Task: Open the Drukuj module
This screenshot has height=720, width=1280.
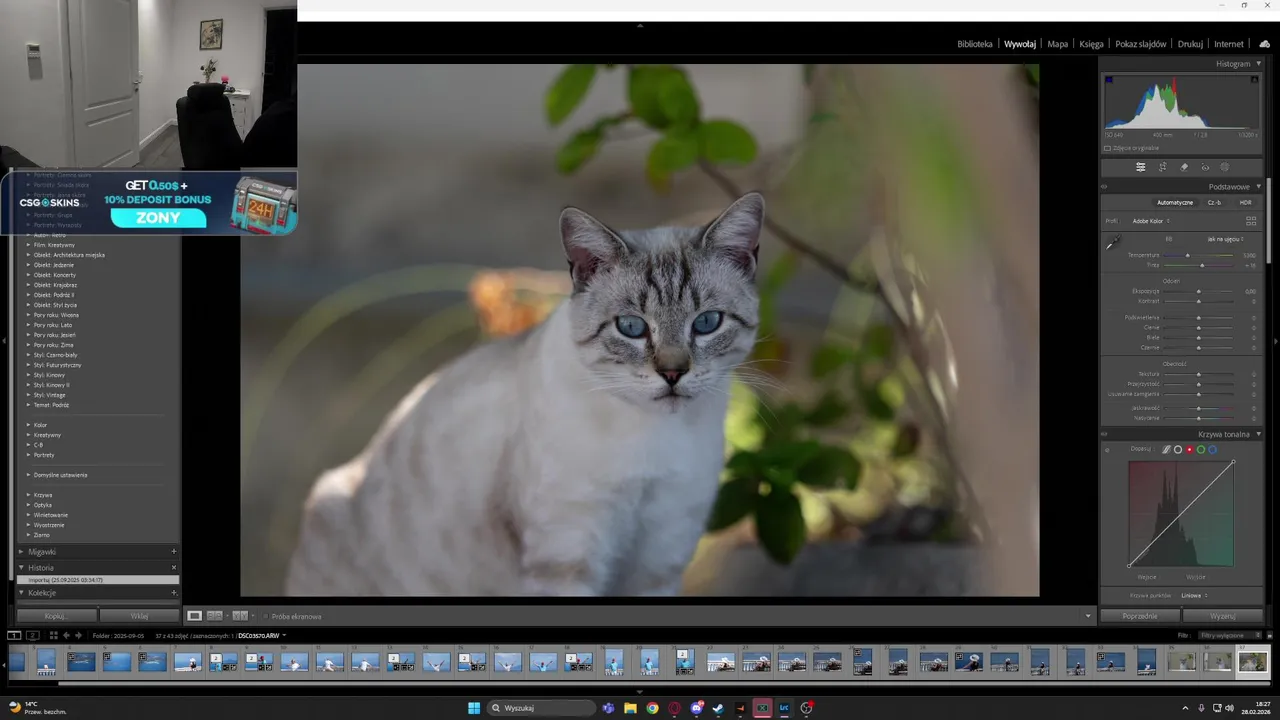Action: [1190, 44]
